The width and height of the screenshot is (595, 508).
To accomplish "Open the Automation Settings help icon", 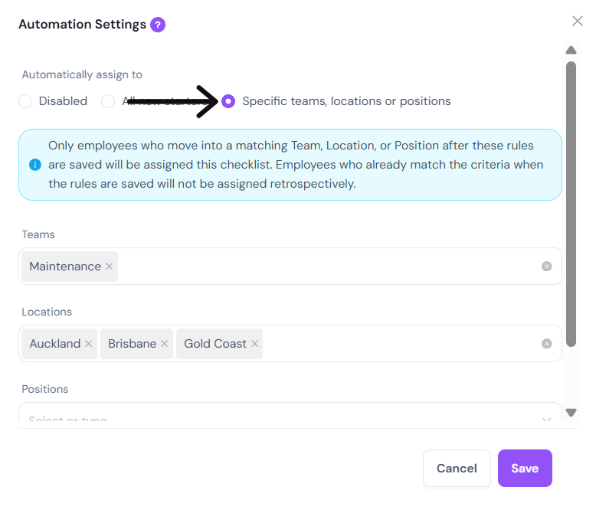I will pyautogui.click(x=157, y=25).
